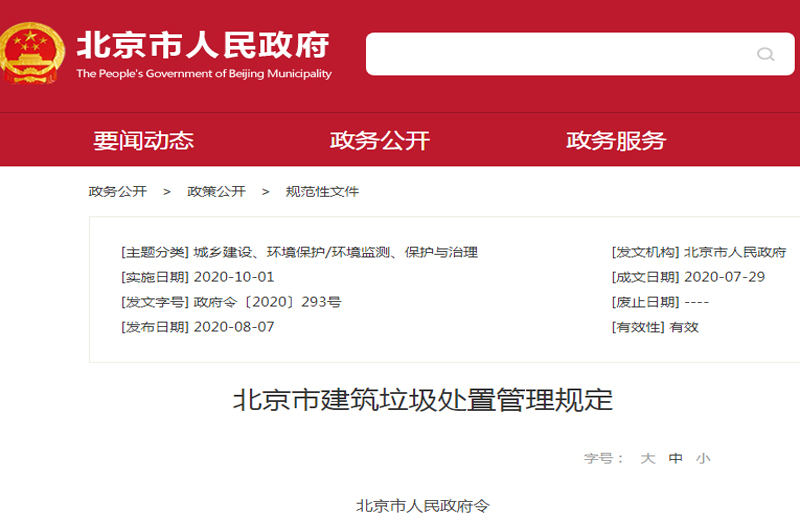
Task: Click the 有效性 status 有效
Action: pyautogui.click(x=684, y=327)
